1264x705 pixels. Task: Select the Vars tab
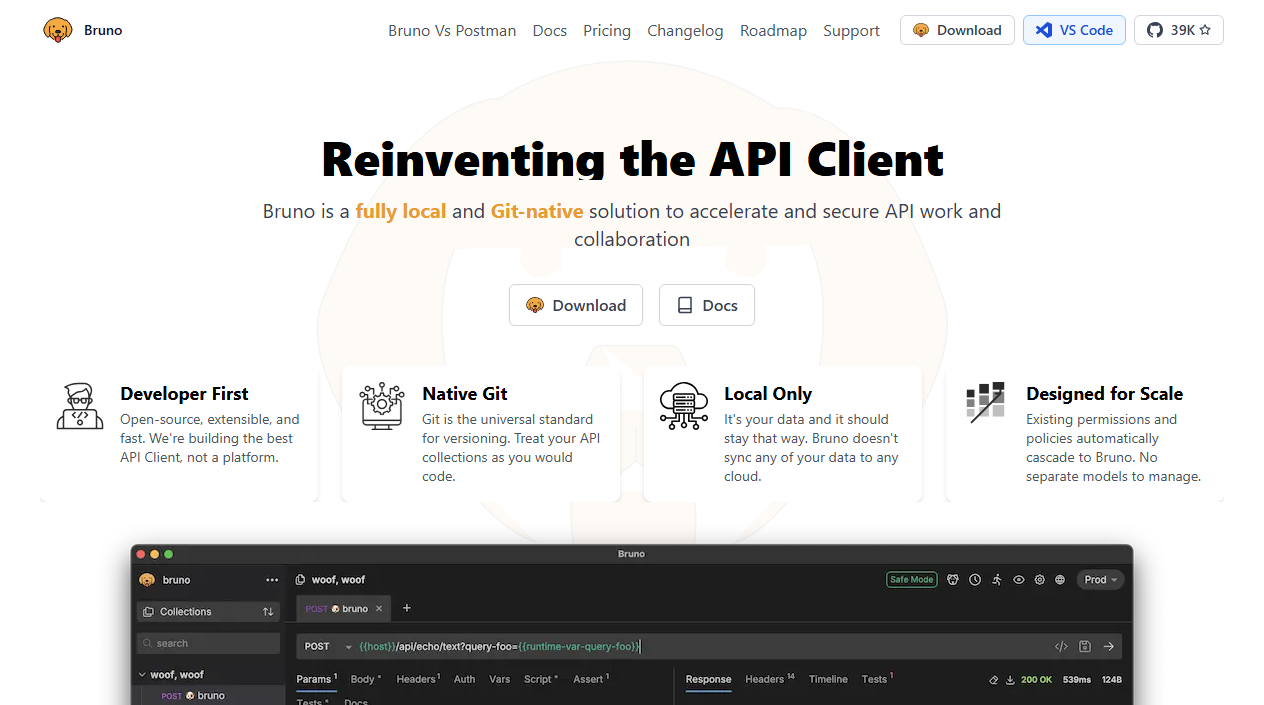(x=500, y=680)
